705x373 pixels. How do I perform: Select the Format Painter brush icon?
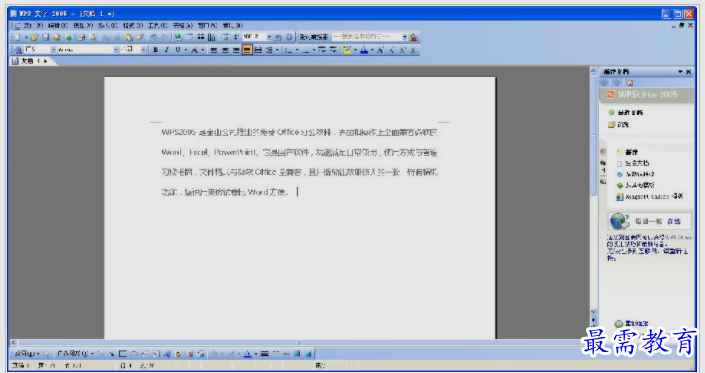[x=140, y=37]
